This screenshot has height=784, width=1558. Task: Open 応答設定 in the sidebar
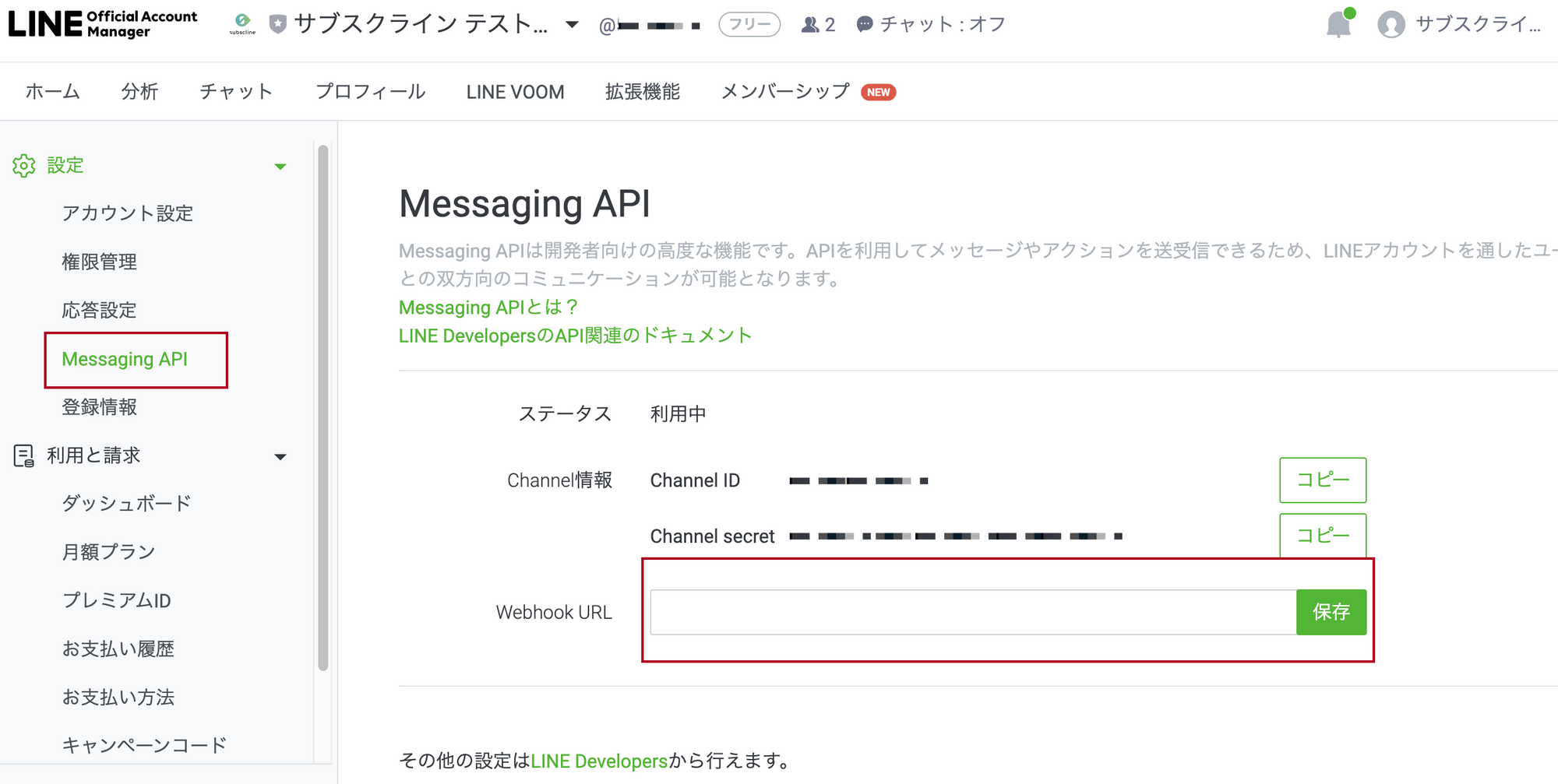(x=100, y=310)
